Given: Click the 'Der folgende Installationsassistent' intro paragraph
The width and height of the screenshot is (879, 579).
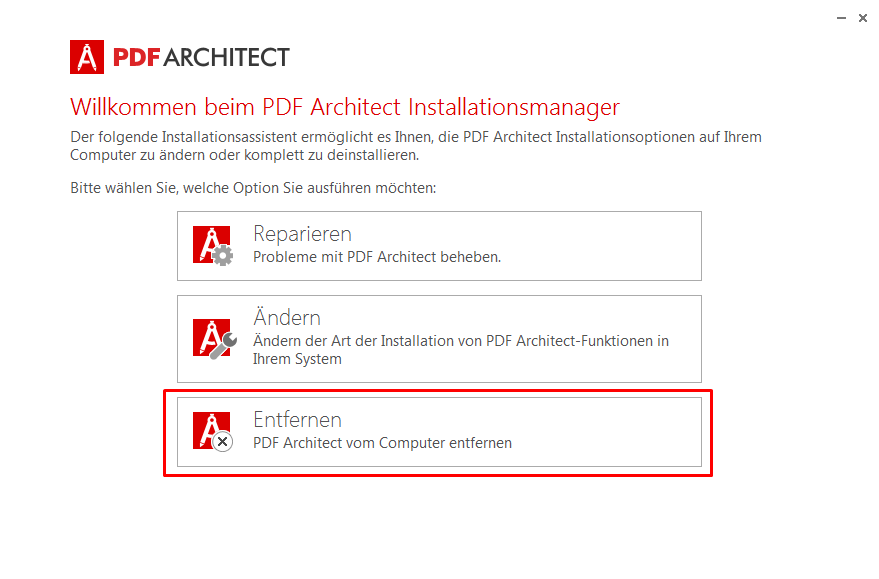Looking at the screenshot, I should click(416, 146).
